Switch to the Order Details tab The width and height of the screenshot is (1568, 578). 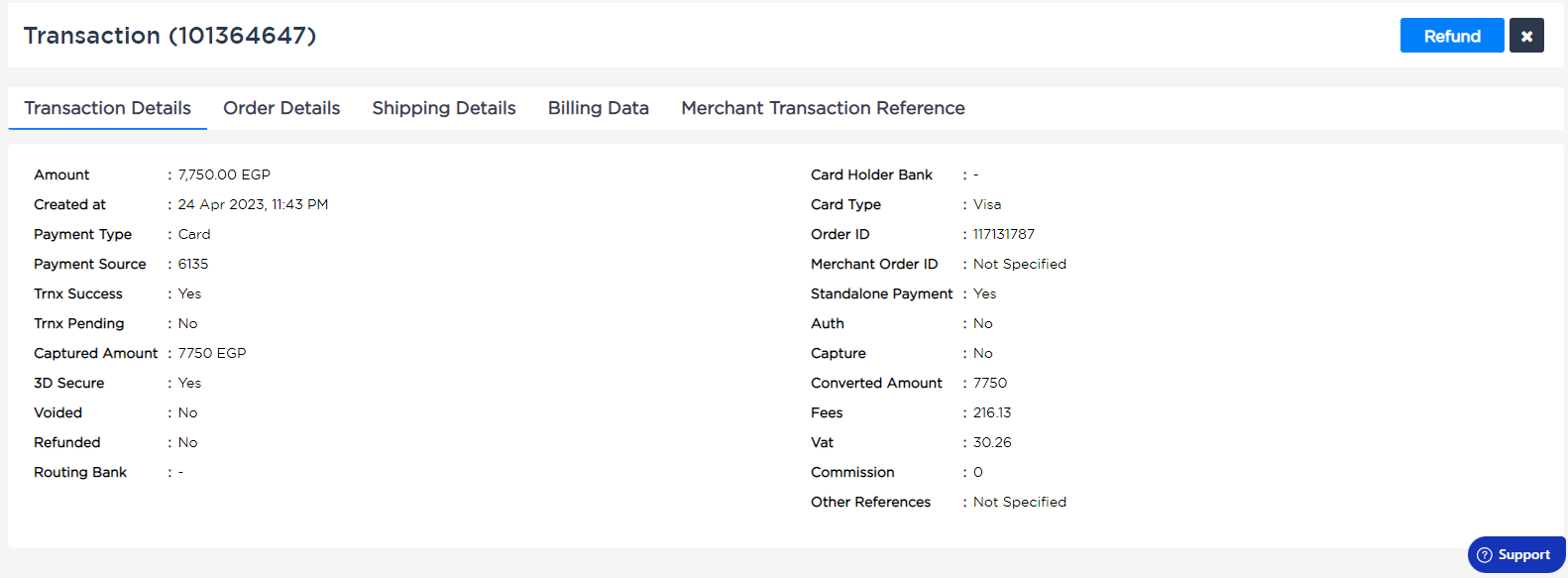point(281,108)
